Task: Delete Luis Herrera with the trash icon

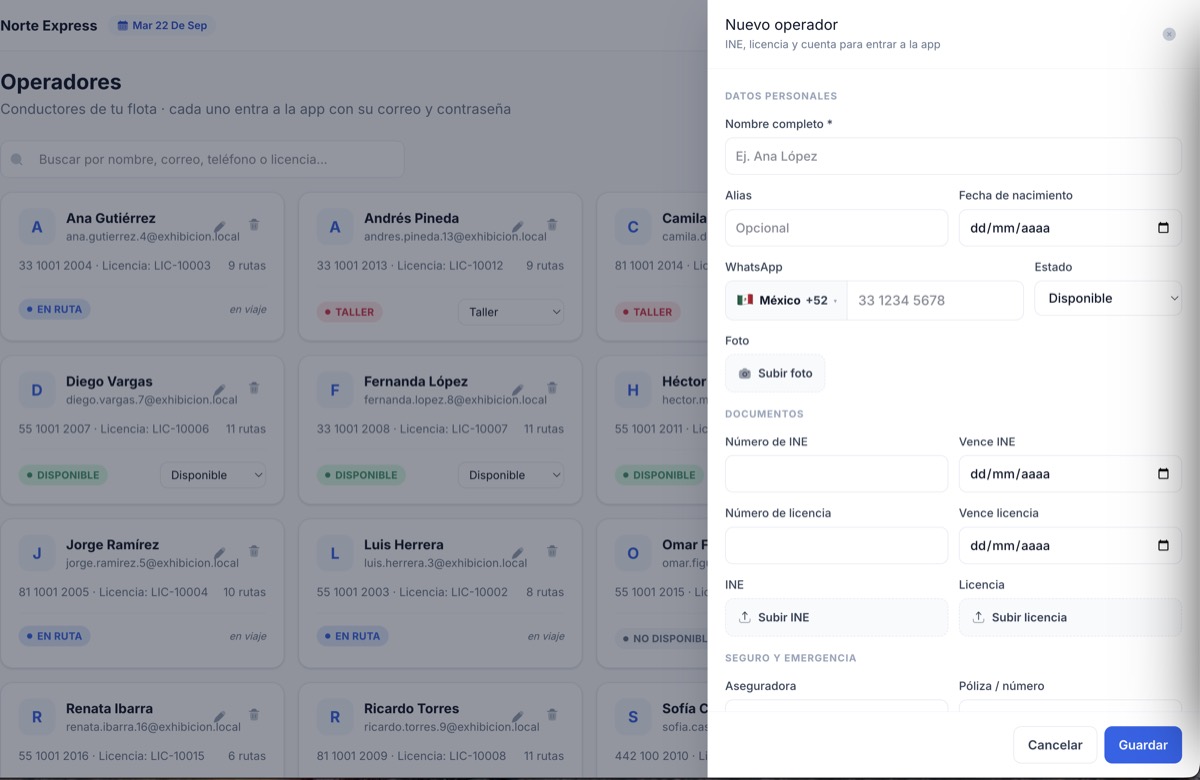Action: [x=552, y=552]
